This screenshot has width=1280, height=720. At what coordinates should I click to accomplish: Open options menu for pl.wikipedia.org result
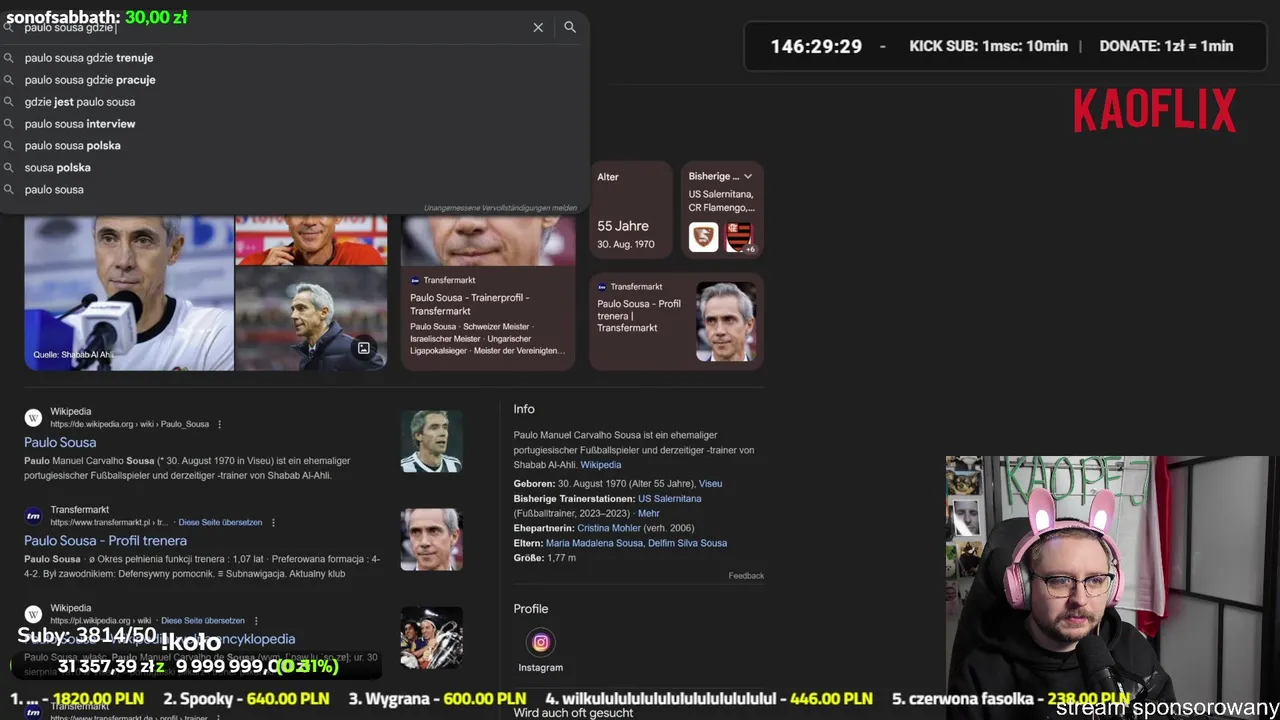256,620
